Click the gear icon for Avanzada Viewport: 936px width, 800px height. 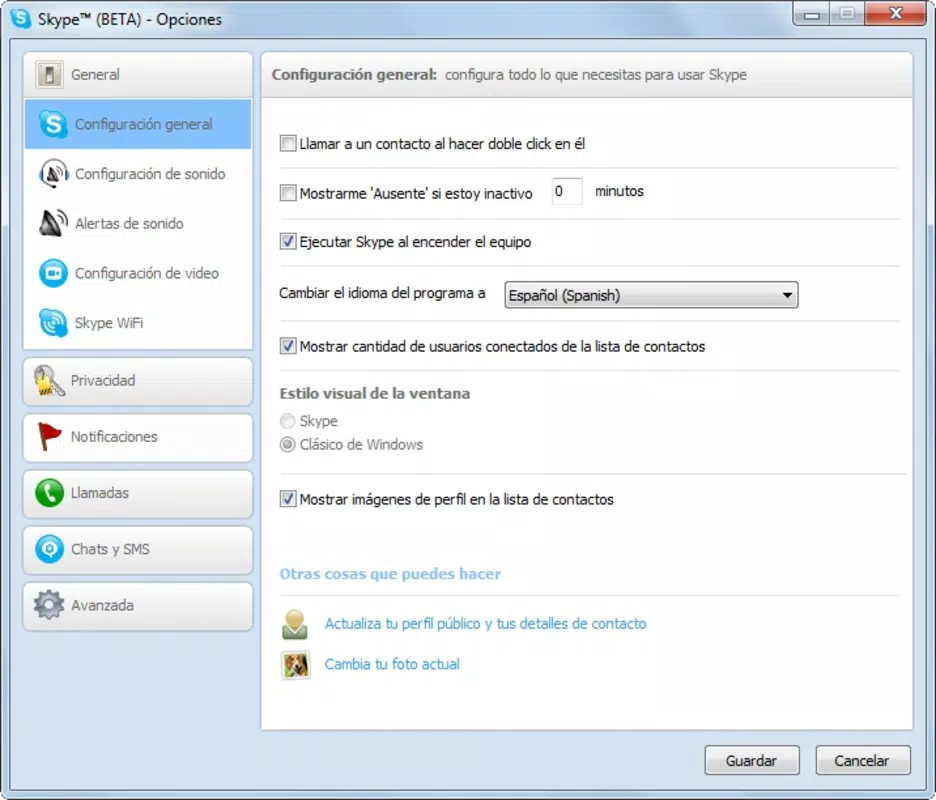(x=49, y=605)
